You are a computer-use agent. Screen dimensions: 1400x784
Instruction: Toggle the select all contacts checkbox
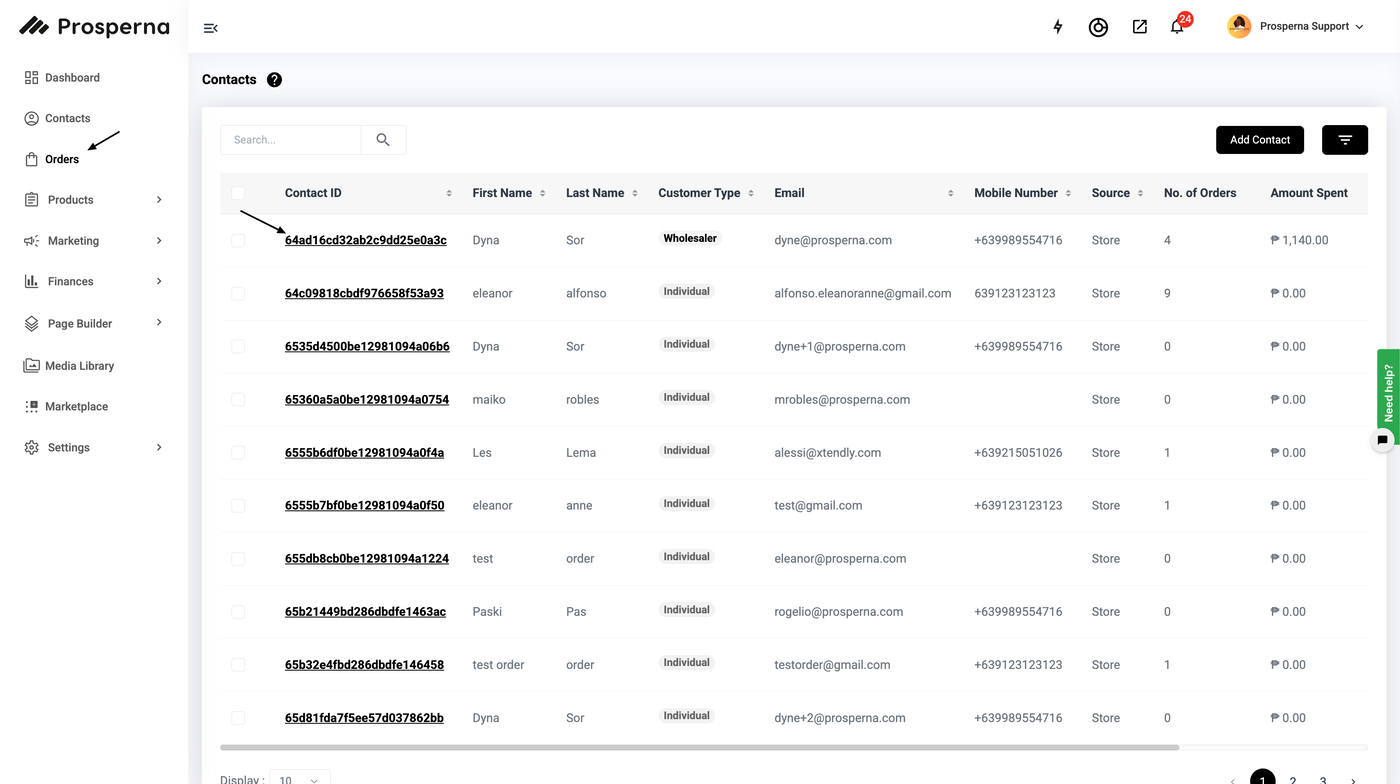coord(238,193)
